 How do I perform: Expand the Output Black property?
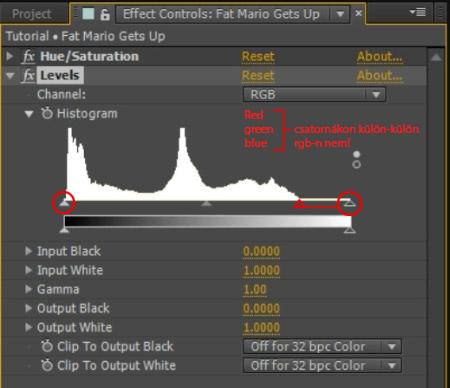(x=29, y=308)
